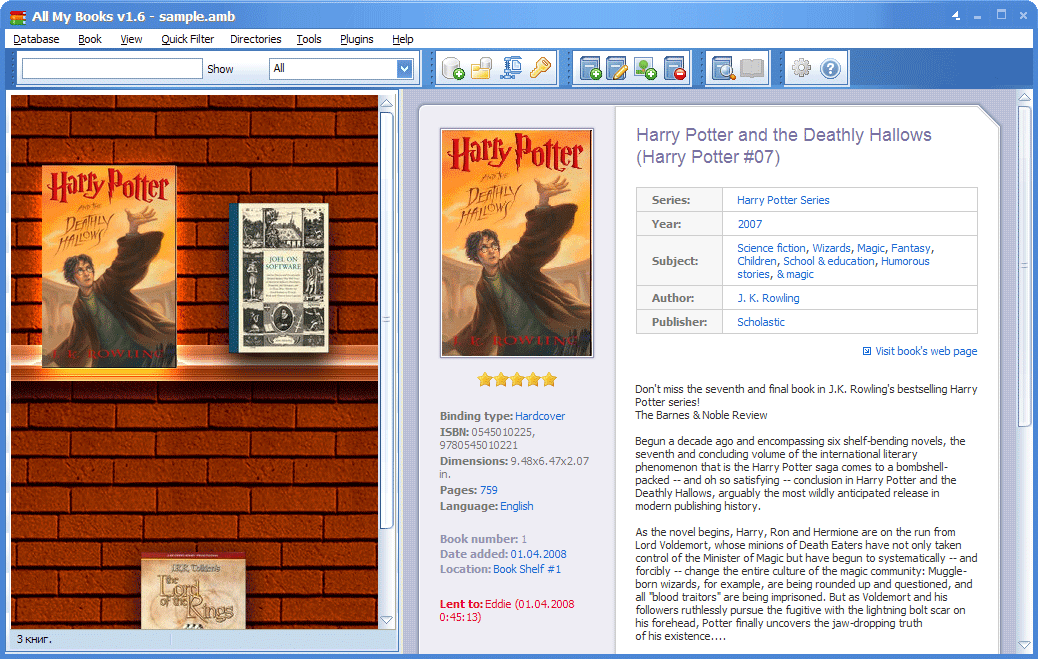Click the English language link
The height and width of the screenshot is (659, 1038).
tap(516, 506)
